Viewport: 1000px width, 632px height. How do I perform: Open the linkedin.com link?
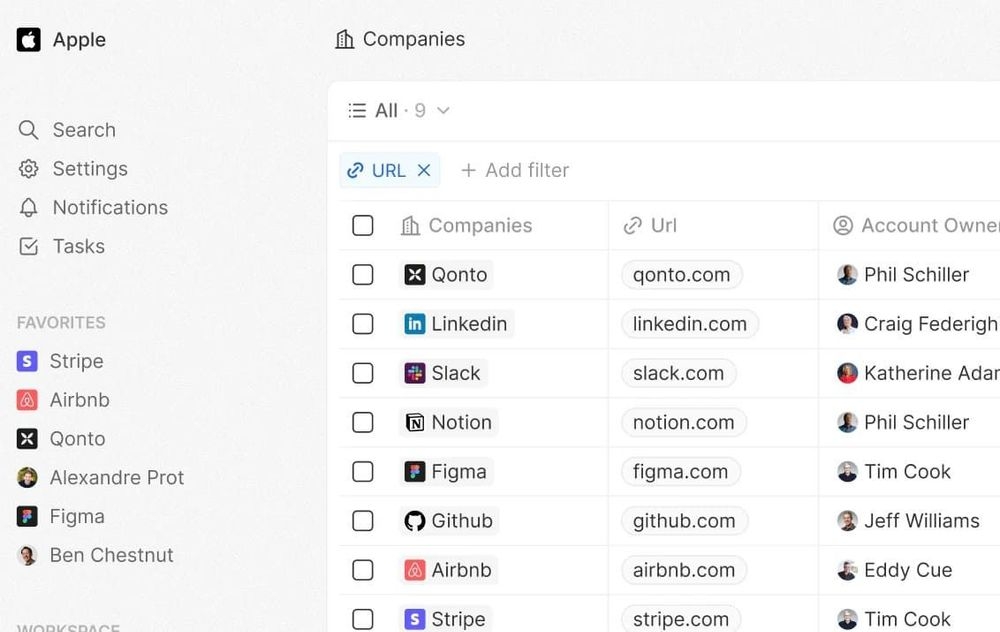[689, 325]
